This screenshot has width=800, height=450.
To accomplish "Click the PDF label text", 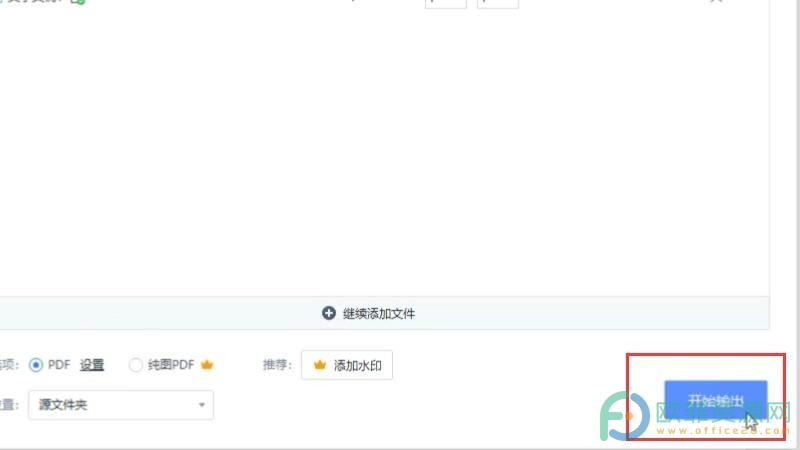I will tap(59, 365).
